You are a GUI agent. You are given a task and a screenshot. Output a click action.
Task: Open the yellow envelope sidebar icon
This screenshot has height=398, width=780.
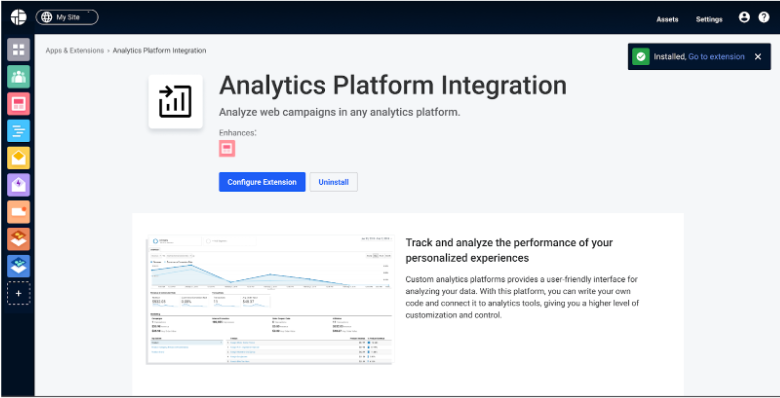(18, 158)
